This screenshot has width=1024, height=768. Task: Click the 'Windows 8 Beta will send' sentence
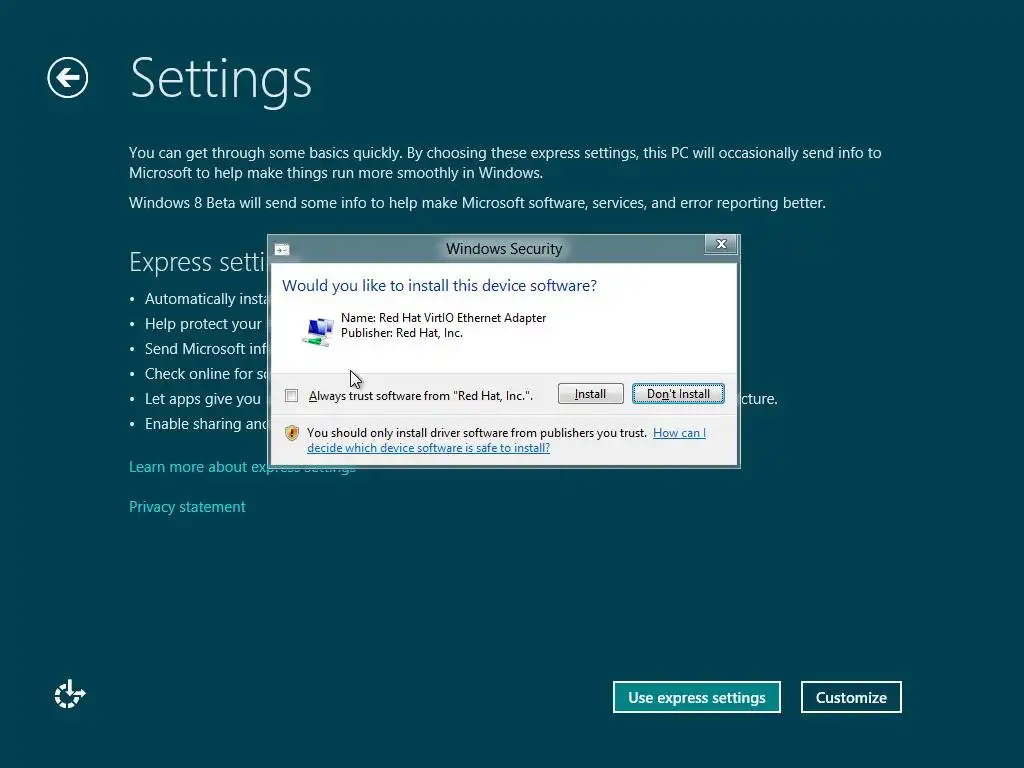point(477,202)
